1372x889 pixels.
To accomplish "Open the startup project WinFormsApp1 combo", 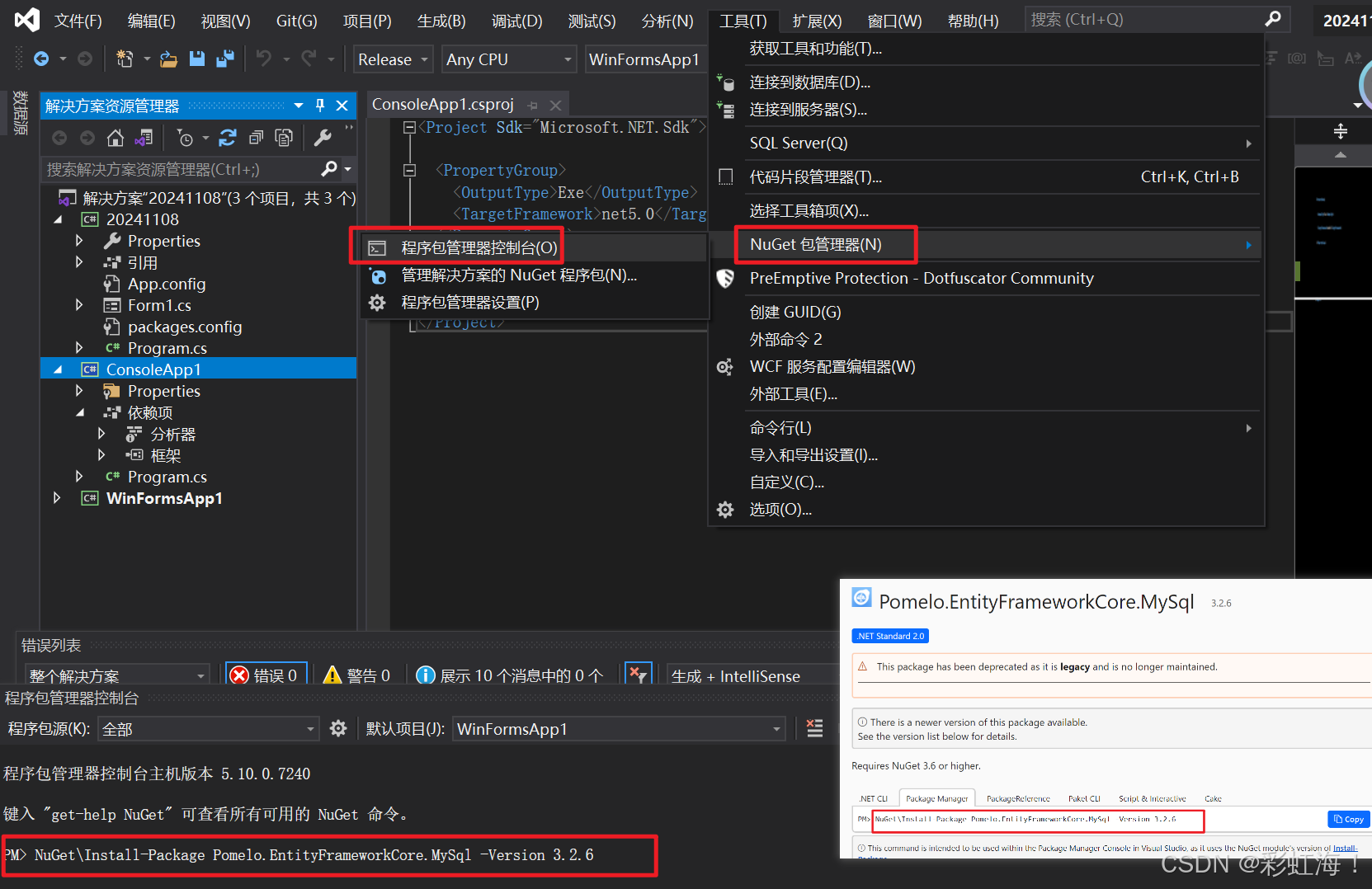I will [x=645, y=59].
